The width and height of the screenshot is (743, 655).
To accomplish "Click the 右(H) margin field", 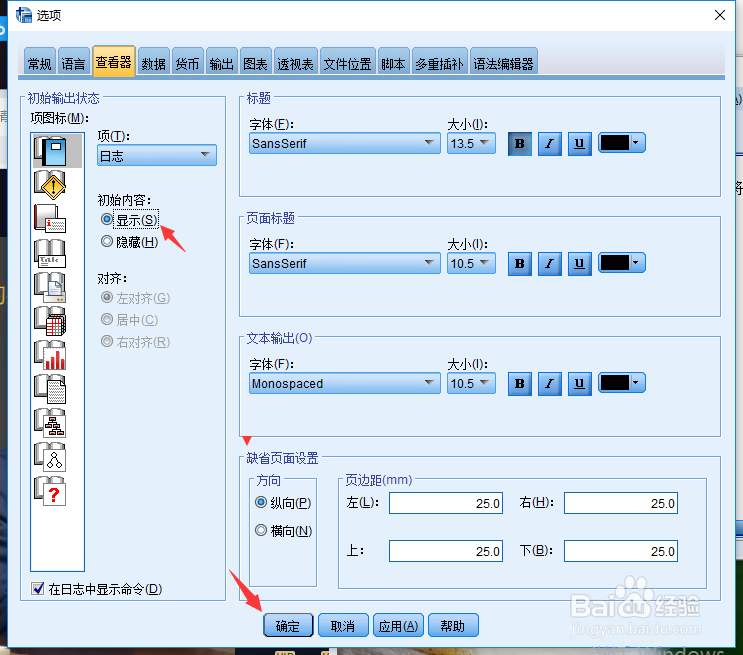I will tap(621, 503).
